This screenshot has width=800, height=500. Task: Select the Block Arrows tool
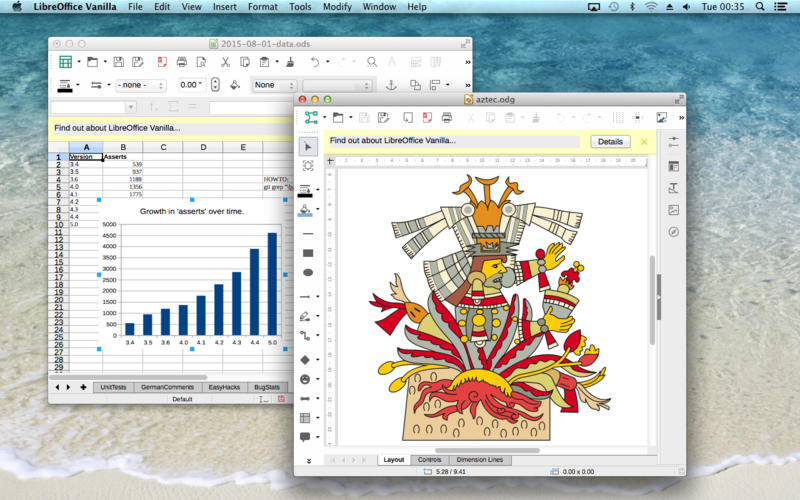click(305, 398)
